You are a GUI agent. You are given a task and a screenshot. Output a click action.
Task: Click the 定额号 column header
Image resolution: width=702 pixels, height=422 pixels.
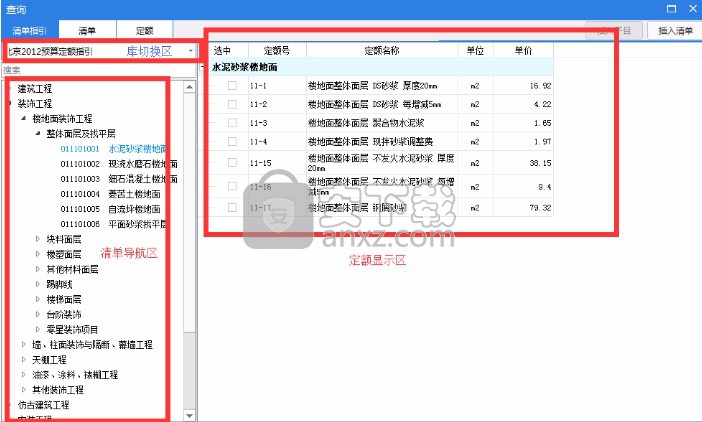coord(277,50)
